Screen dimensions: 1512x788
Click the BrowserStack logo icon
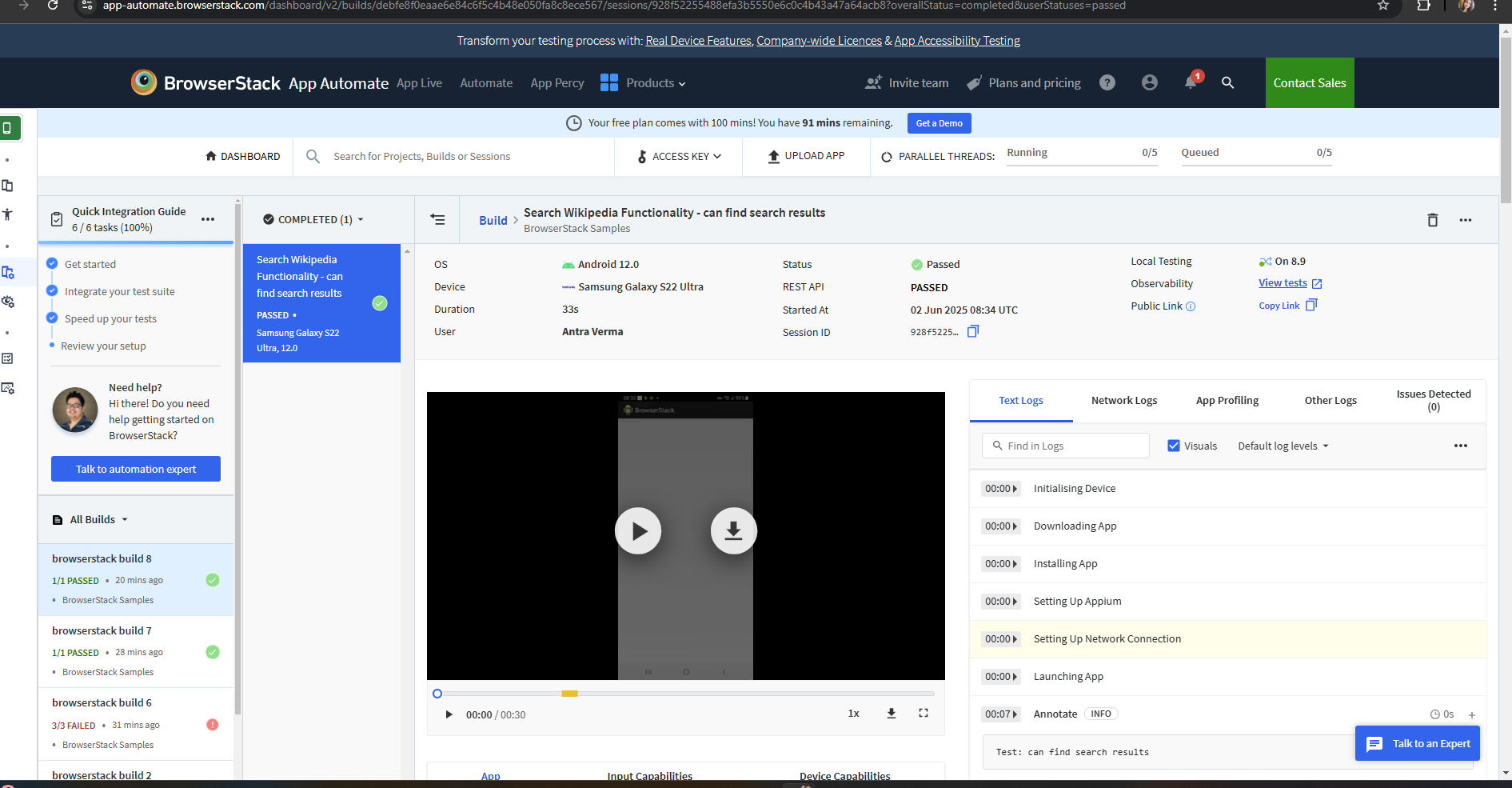pyautogui.click(x=144, y=82)
